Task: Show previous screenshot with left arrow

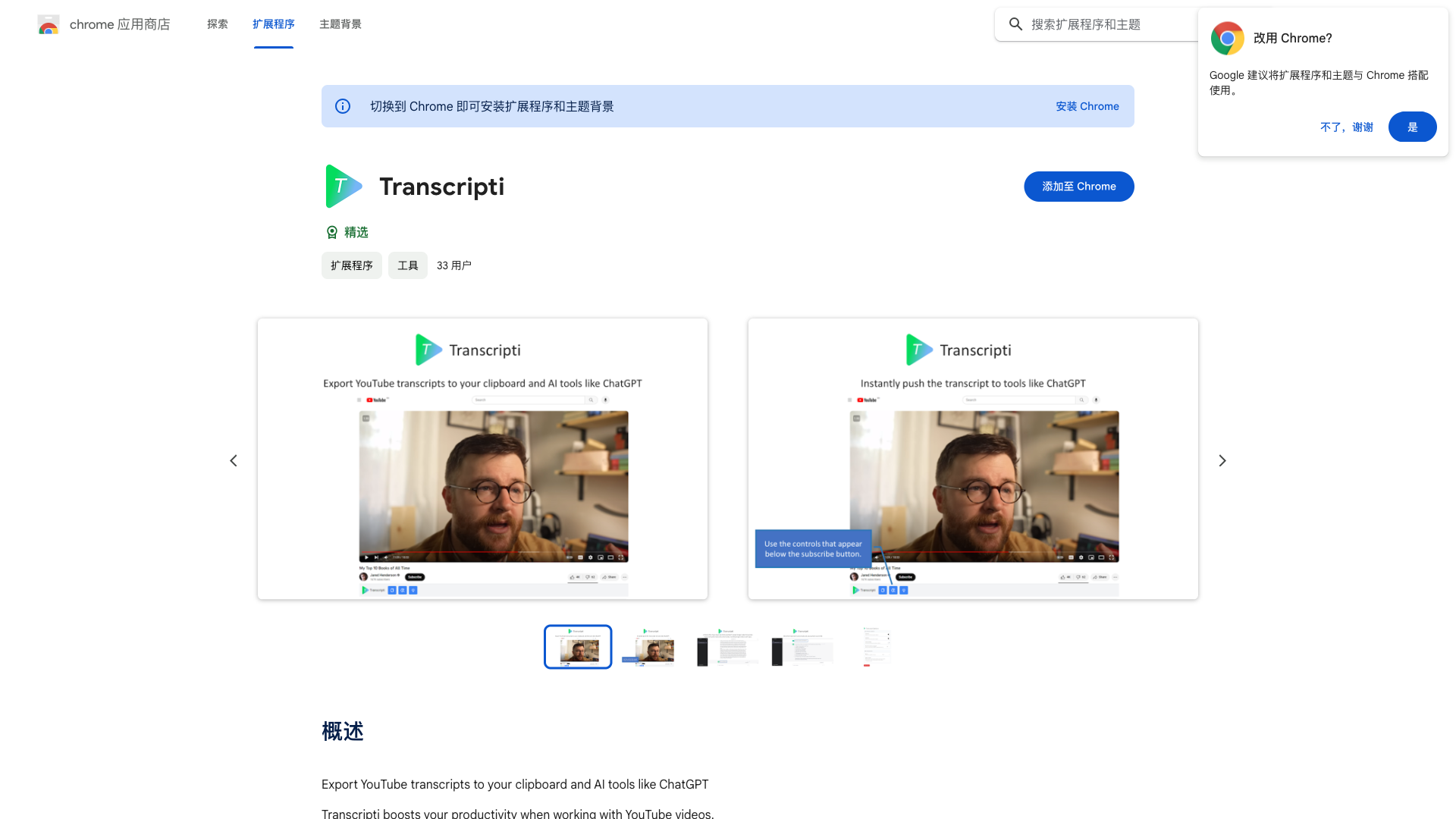Action: 234,460
